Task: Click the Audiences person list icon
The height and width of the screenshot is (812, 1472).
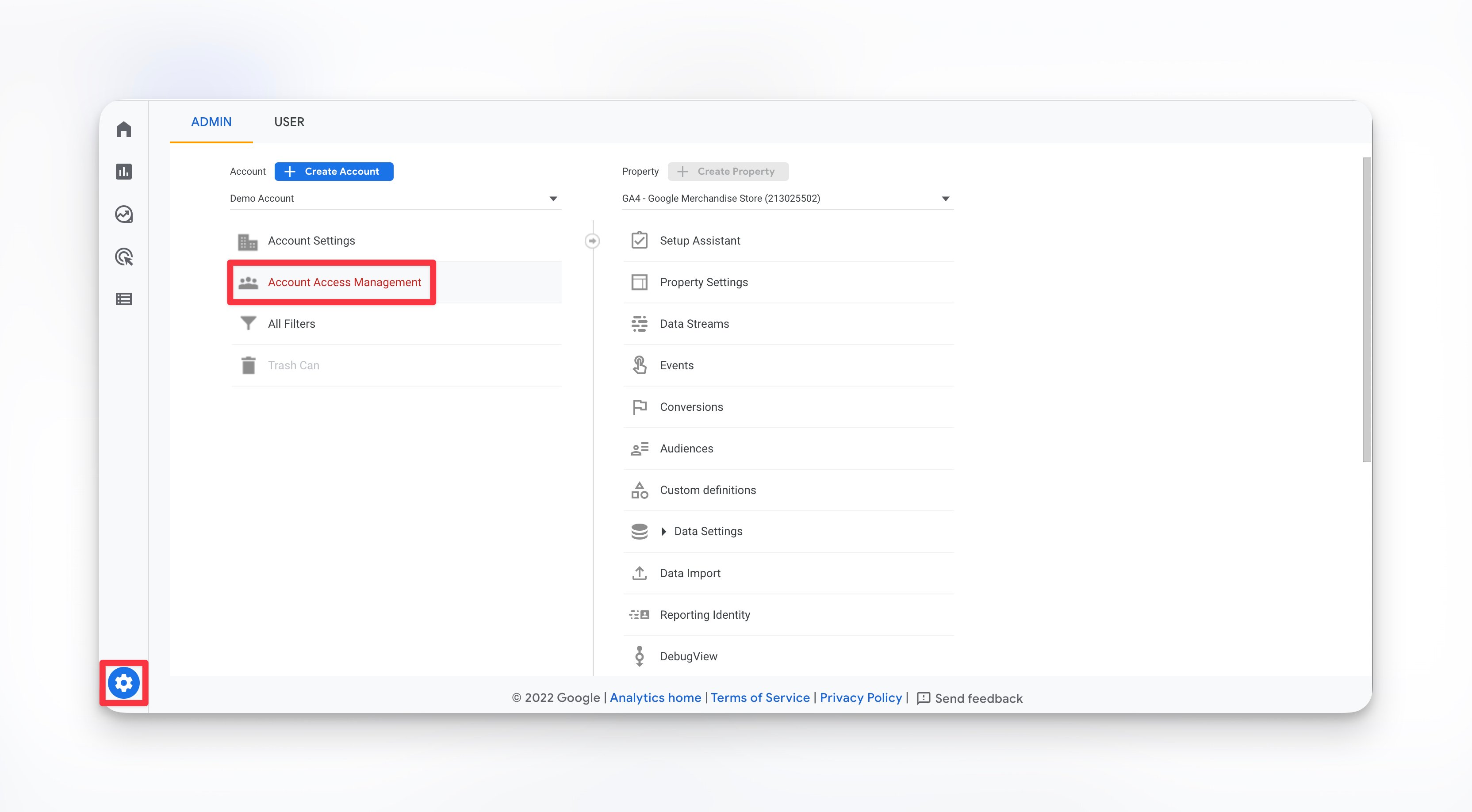Action: pos(640,448)
